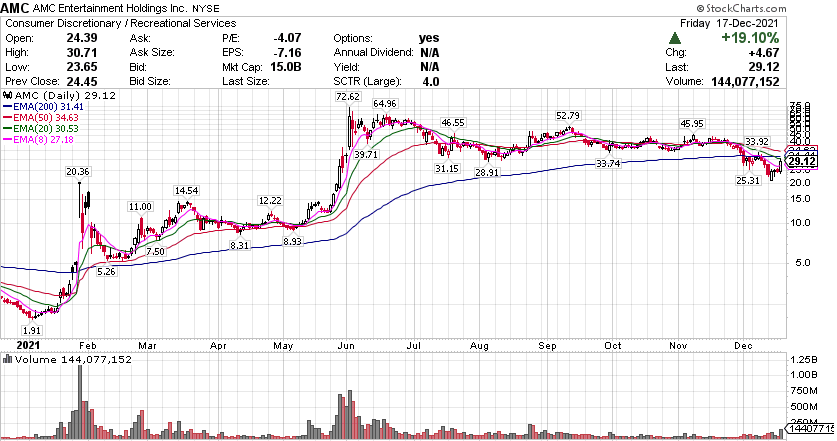The height and width of the screenshot is (441, 837).
Task: Click the Dec label on the time axis
Action: coord(743,346)
